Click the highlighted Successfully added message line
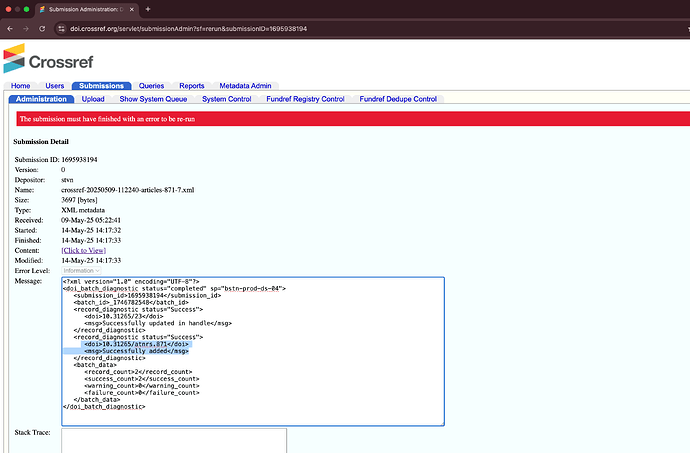The height and width of the screenshot is (453, 690). click(x=136, y=351)
